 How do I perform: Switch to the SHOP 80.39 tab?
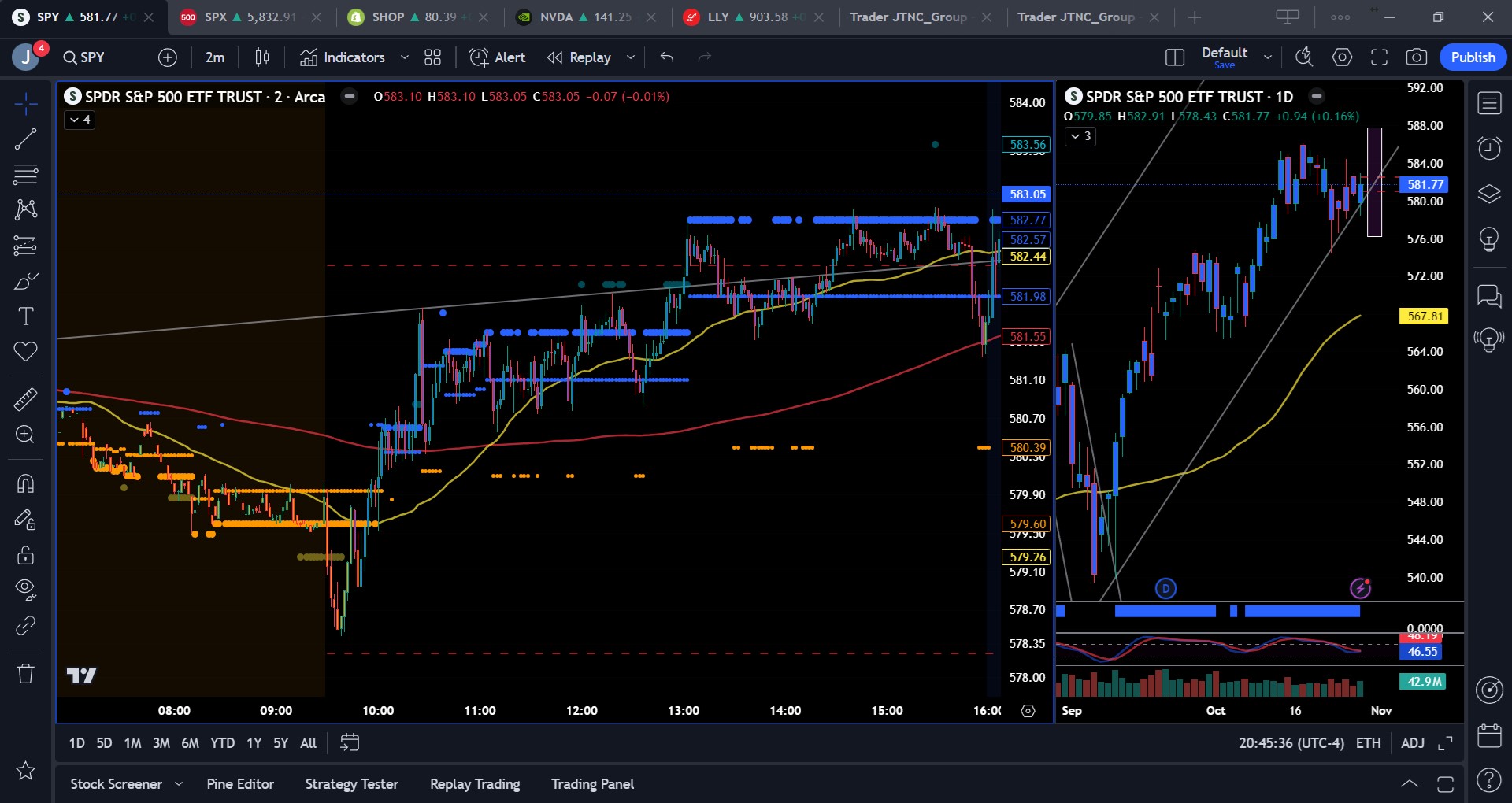(417, 17)
